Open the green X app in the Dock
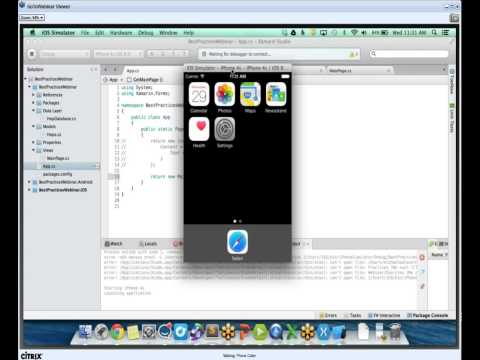Screen dimensions: 480x360 pos(292,332)
